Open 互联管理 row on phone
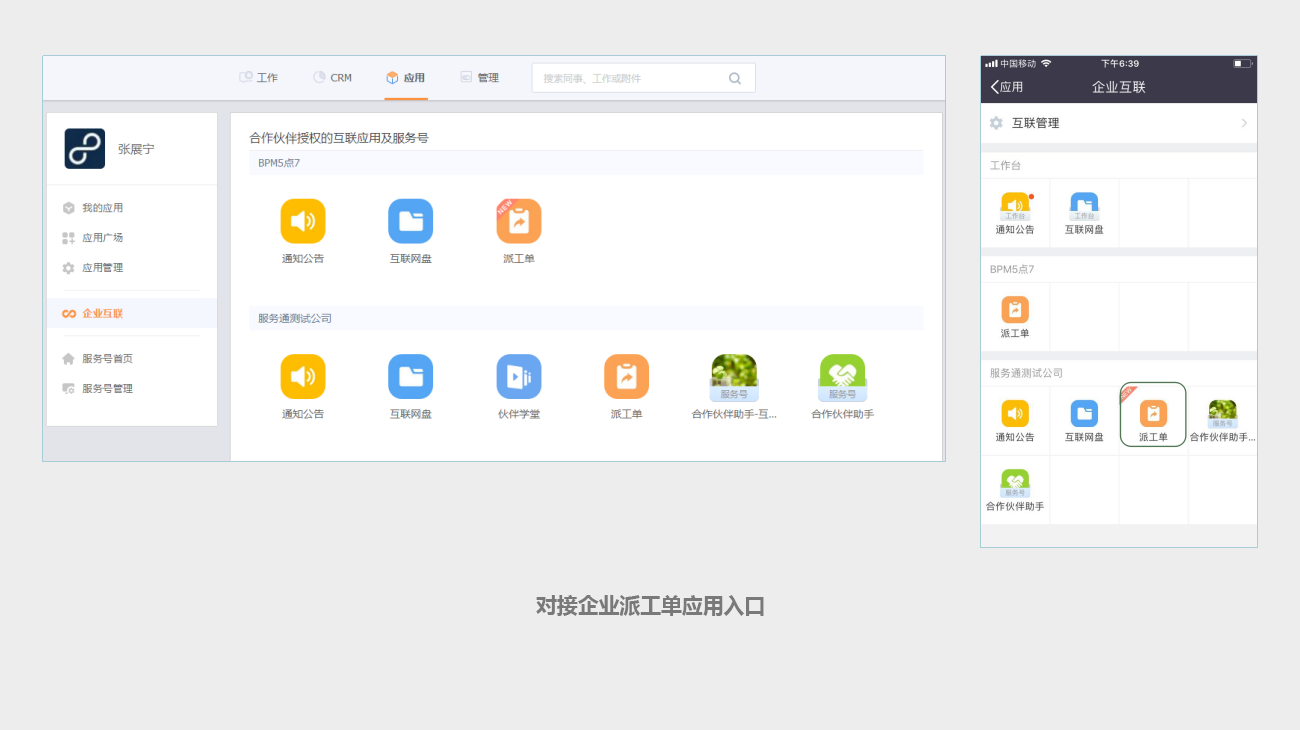This screenshot has height=730, width=1300. 1119,123
